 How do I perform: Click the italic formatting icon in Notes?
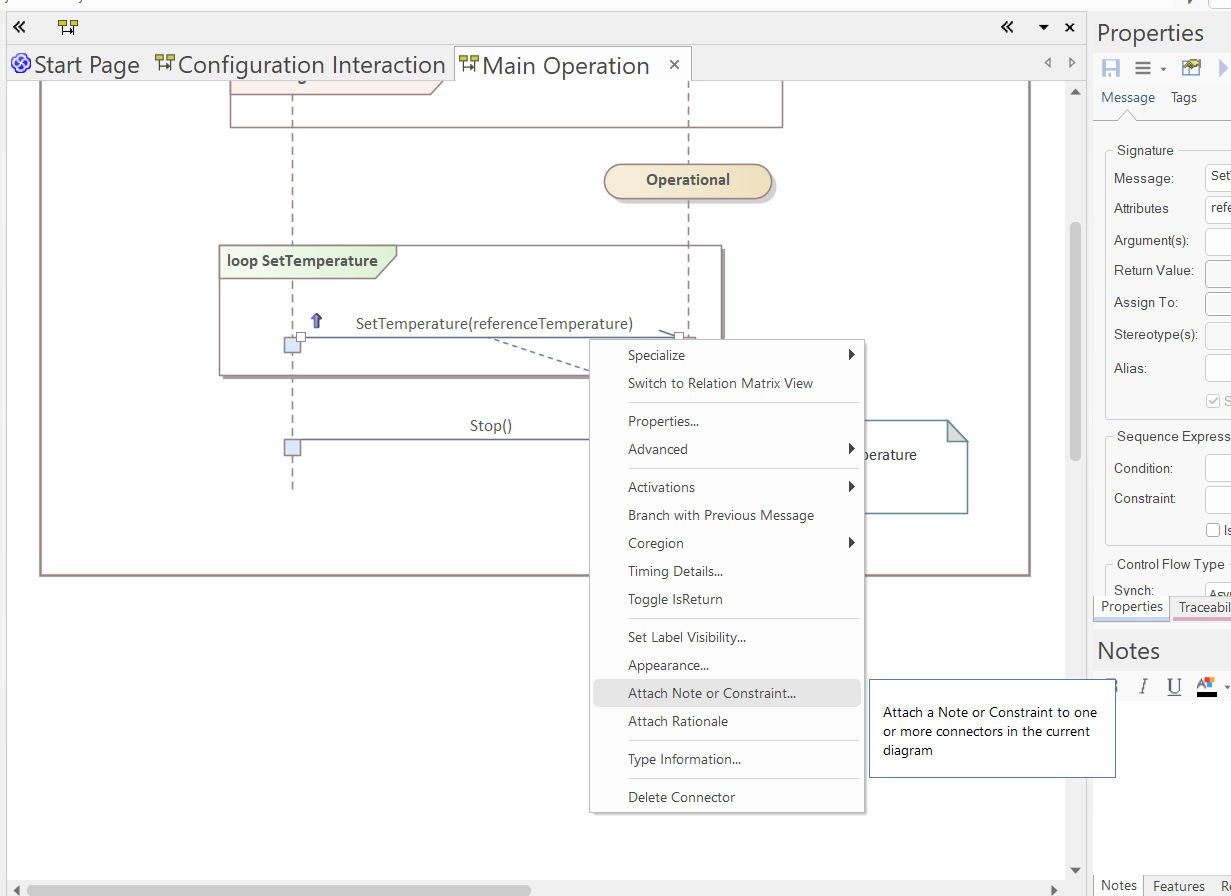point(1143,686)
